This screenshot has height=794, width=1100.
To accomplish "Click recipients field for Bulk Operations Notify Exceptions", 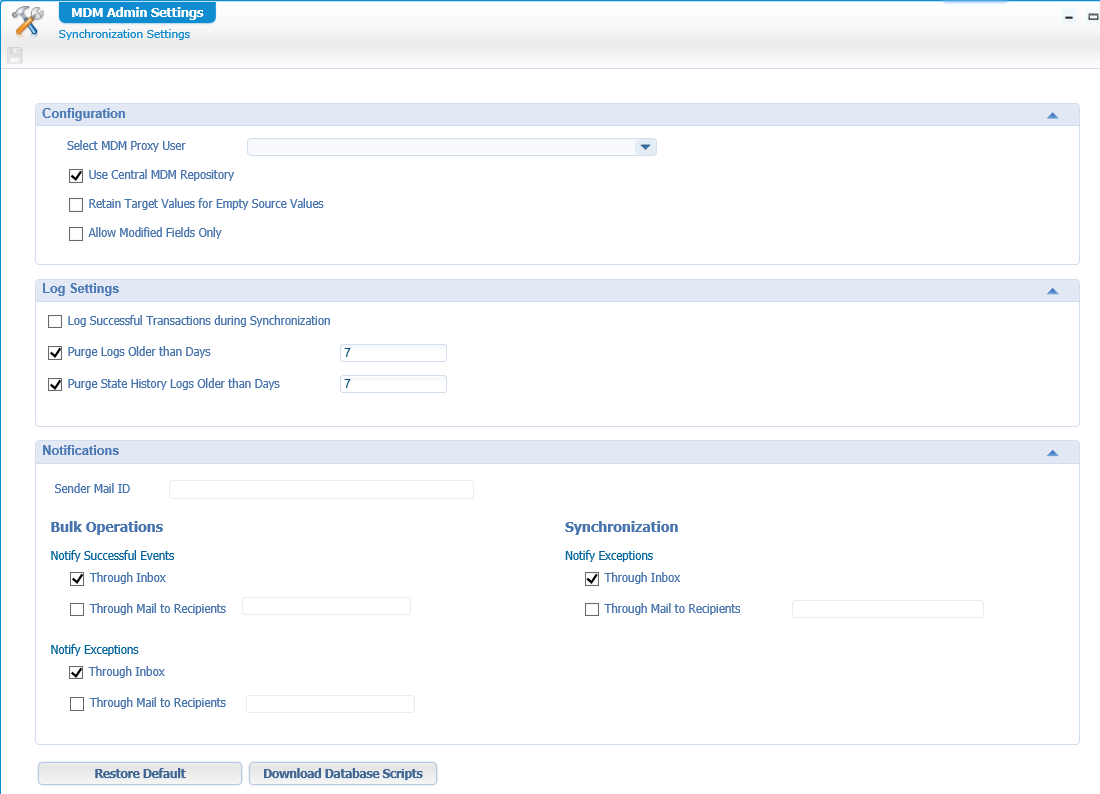I will (x=330, y=704).
